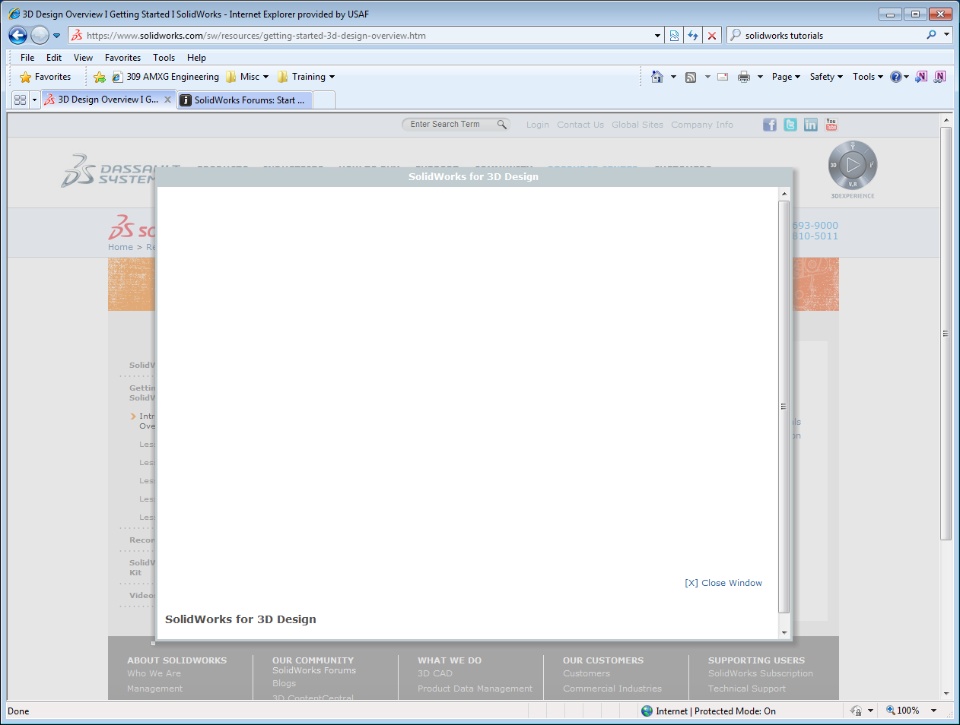Expand the Training favorites folder
Screen dimensions: 960x725
306,77
